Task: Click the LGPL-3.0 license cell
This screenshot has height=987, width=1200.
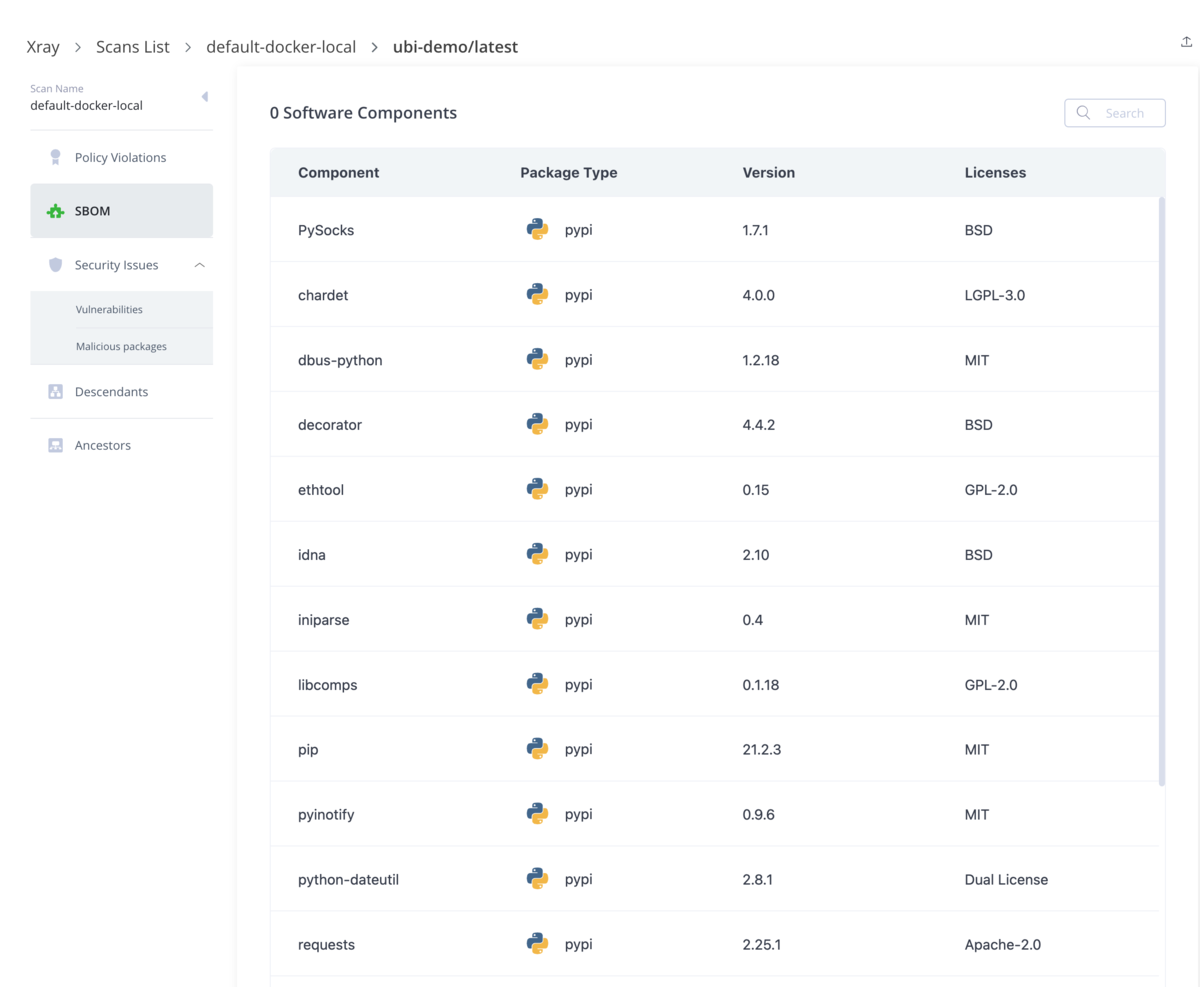Action: (995, 295)
